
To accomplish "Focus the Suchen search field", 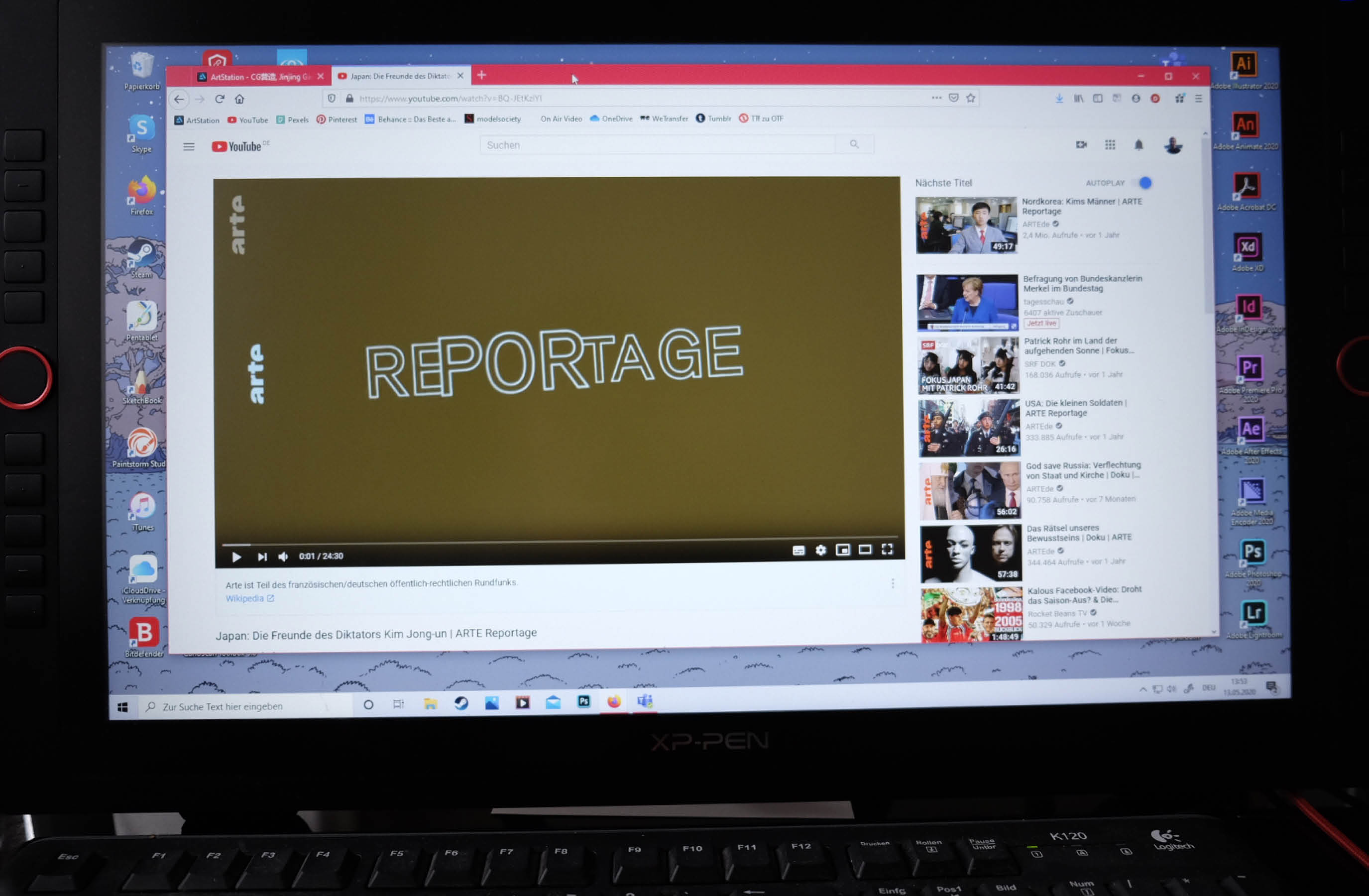I will 658,145.
